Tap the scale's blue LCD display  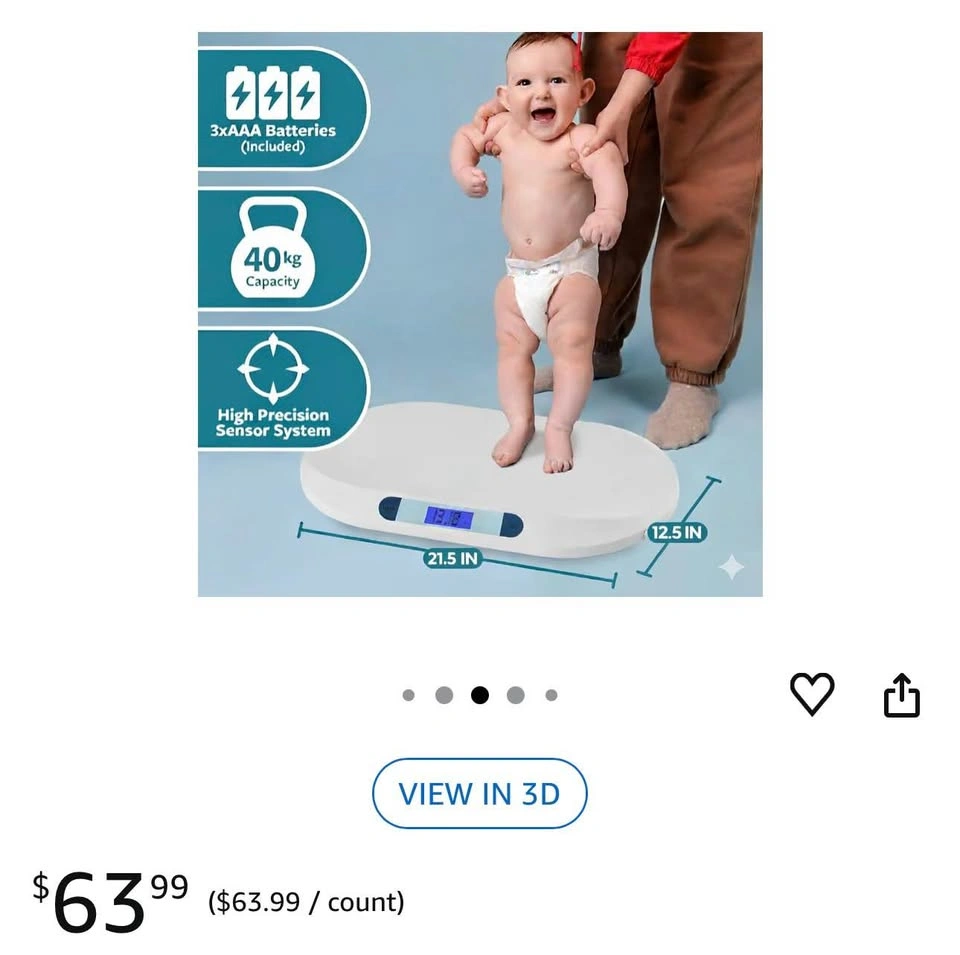click(x=448, y=517)
